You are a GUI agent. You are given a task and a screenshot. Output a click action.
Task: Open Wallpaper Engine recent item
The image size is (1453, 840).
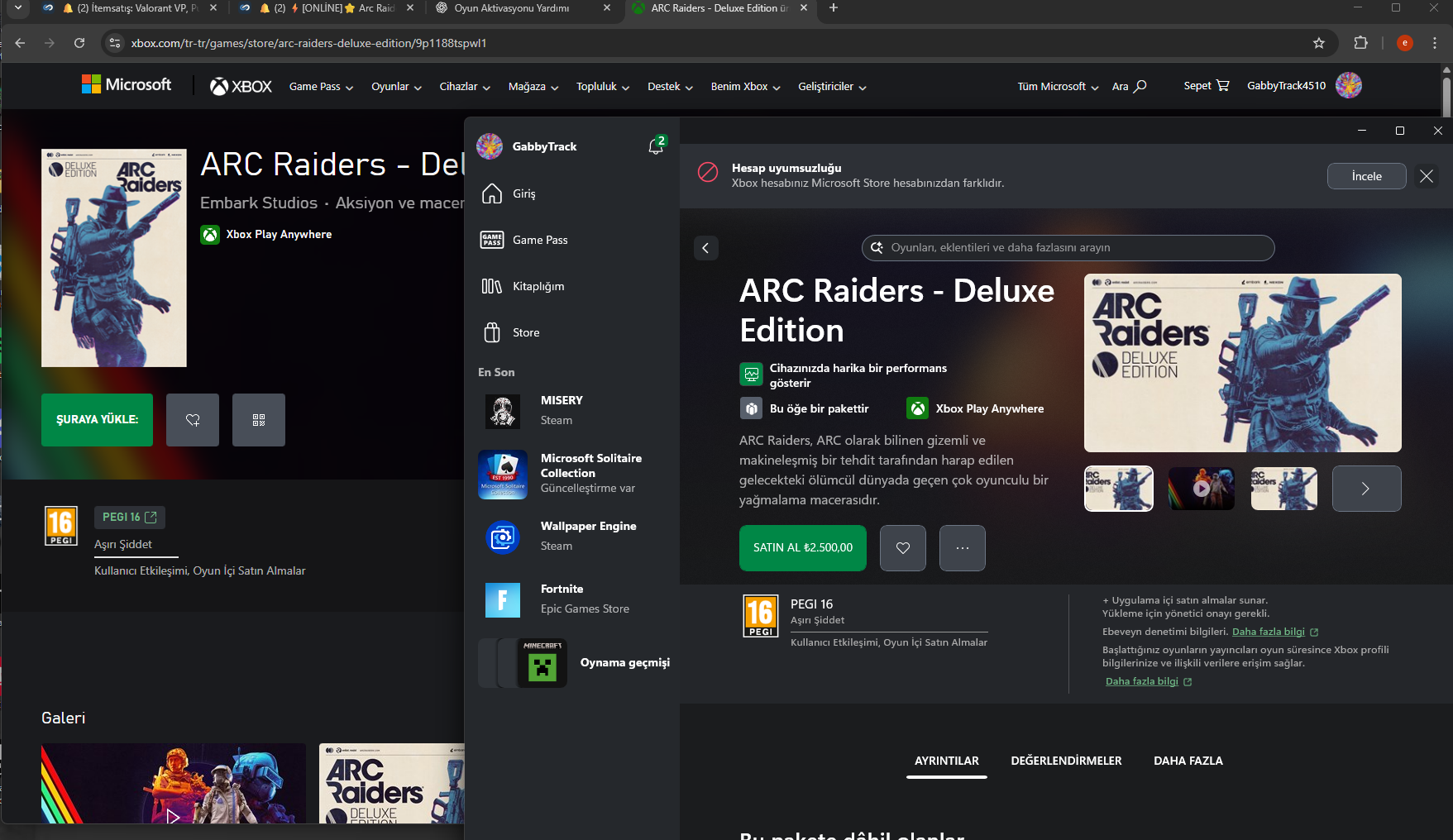pos(572,537)
